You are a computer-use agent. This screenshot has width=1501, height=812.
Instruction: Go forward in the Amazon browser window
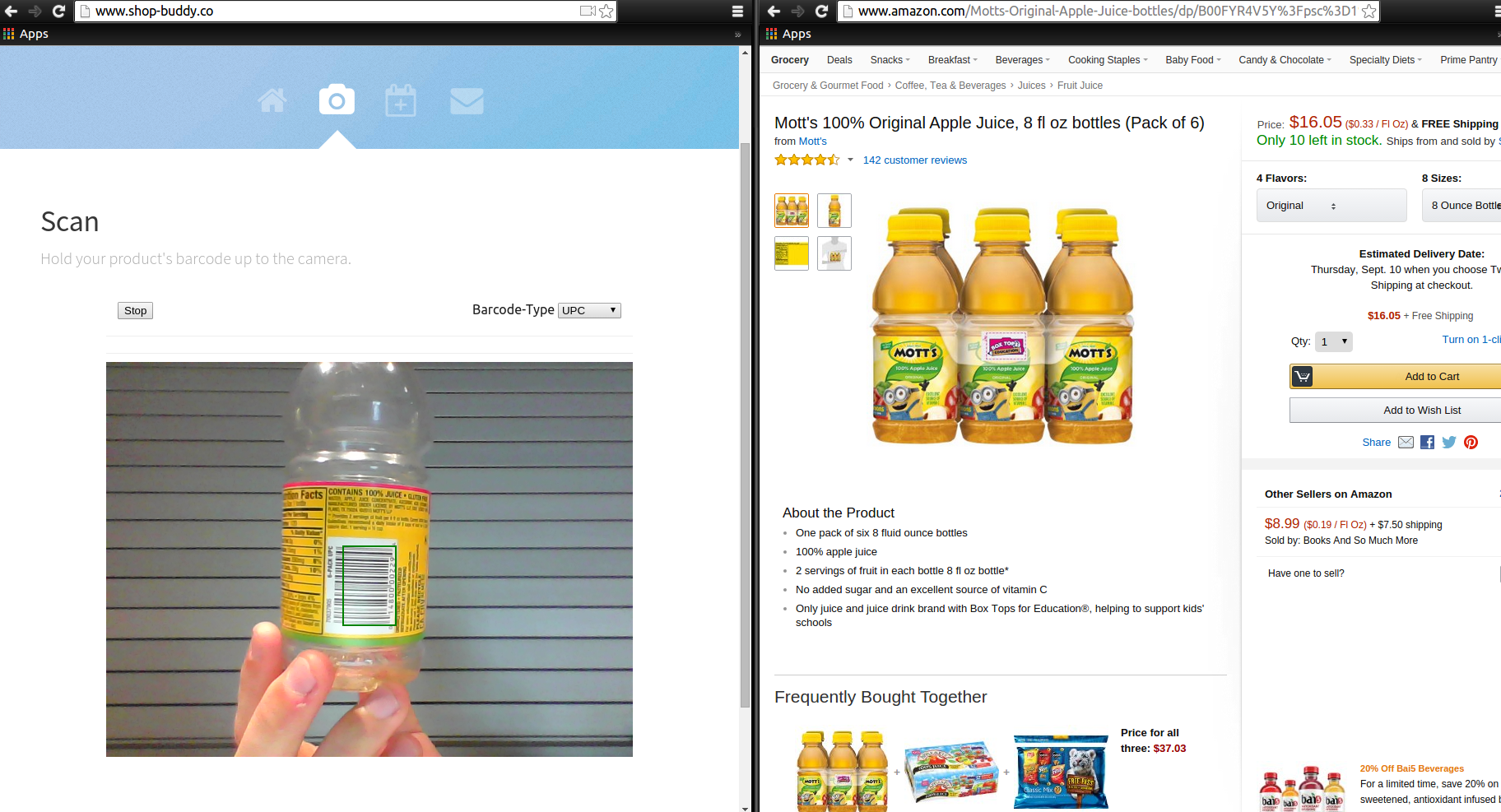click(797, 11)
